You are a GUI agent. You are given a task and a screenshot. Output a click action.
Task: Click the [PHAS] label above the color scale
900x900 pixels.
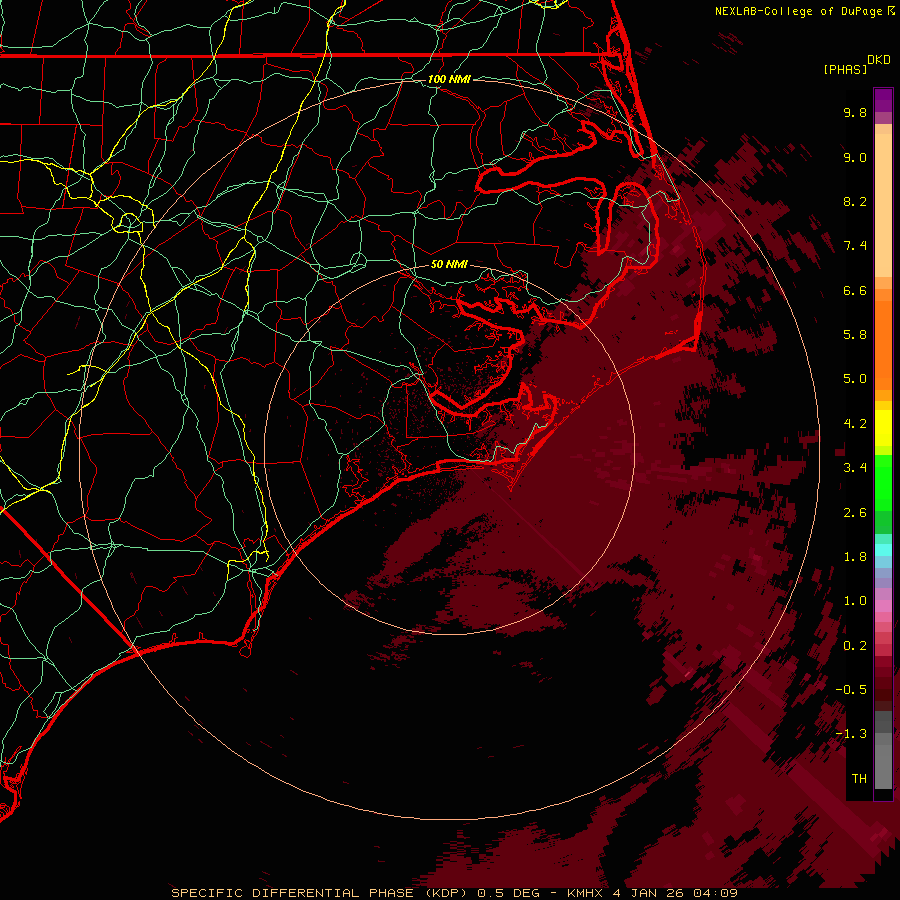[845, 69]
